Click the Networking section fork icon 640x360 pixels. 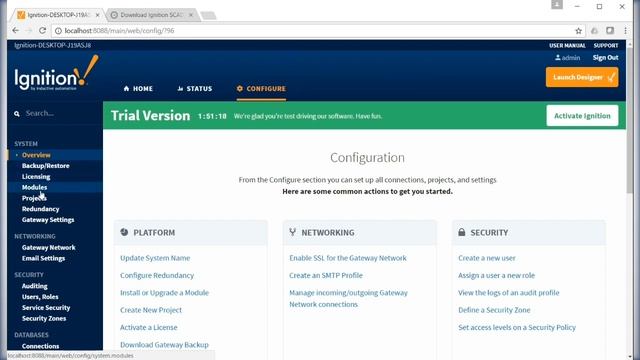coord(293,232)
